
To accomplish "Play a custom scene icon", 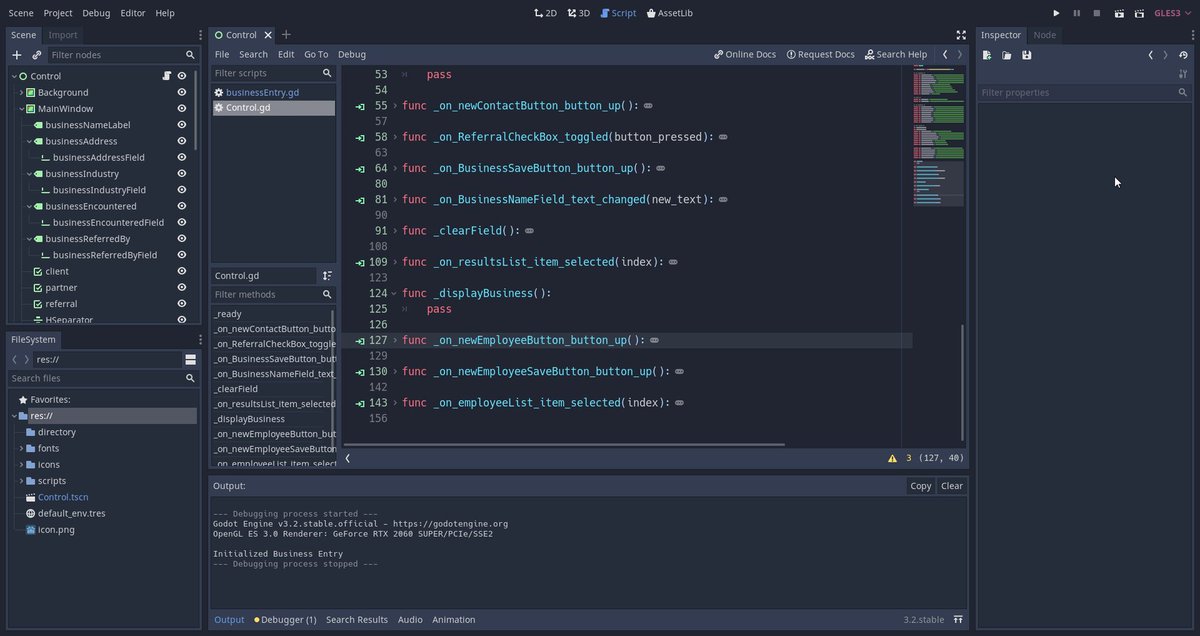I will [1138, 13].
